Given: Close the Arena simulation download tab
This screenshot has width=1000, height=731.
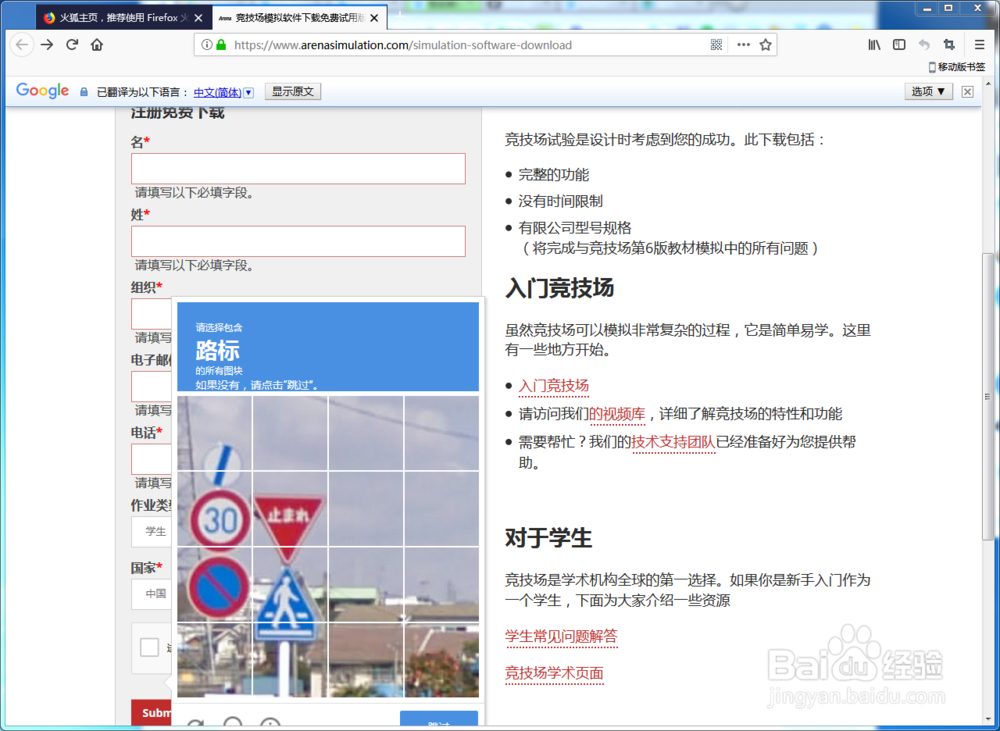Looking at the screenshot, I should pos(374,18).
